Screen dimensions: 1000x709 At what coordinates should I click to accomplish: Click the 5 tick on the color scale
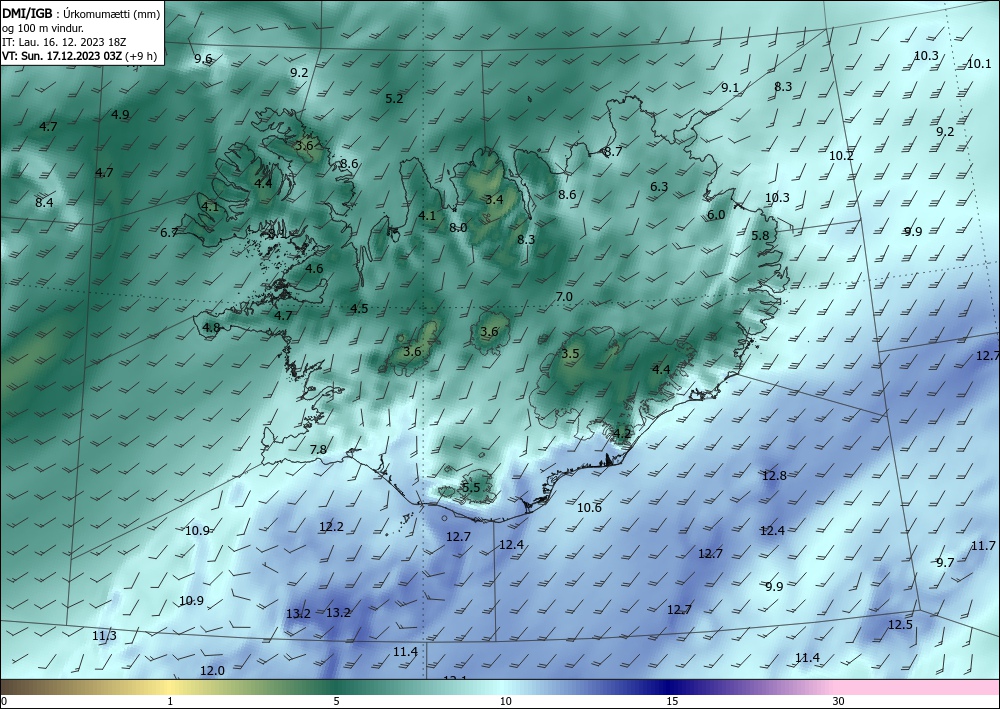pos(336,701)
